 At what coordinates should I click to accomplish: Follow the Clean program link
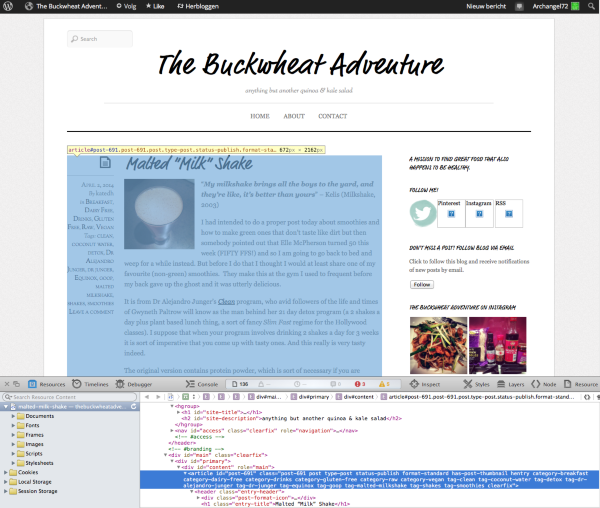pos(226,301)
